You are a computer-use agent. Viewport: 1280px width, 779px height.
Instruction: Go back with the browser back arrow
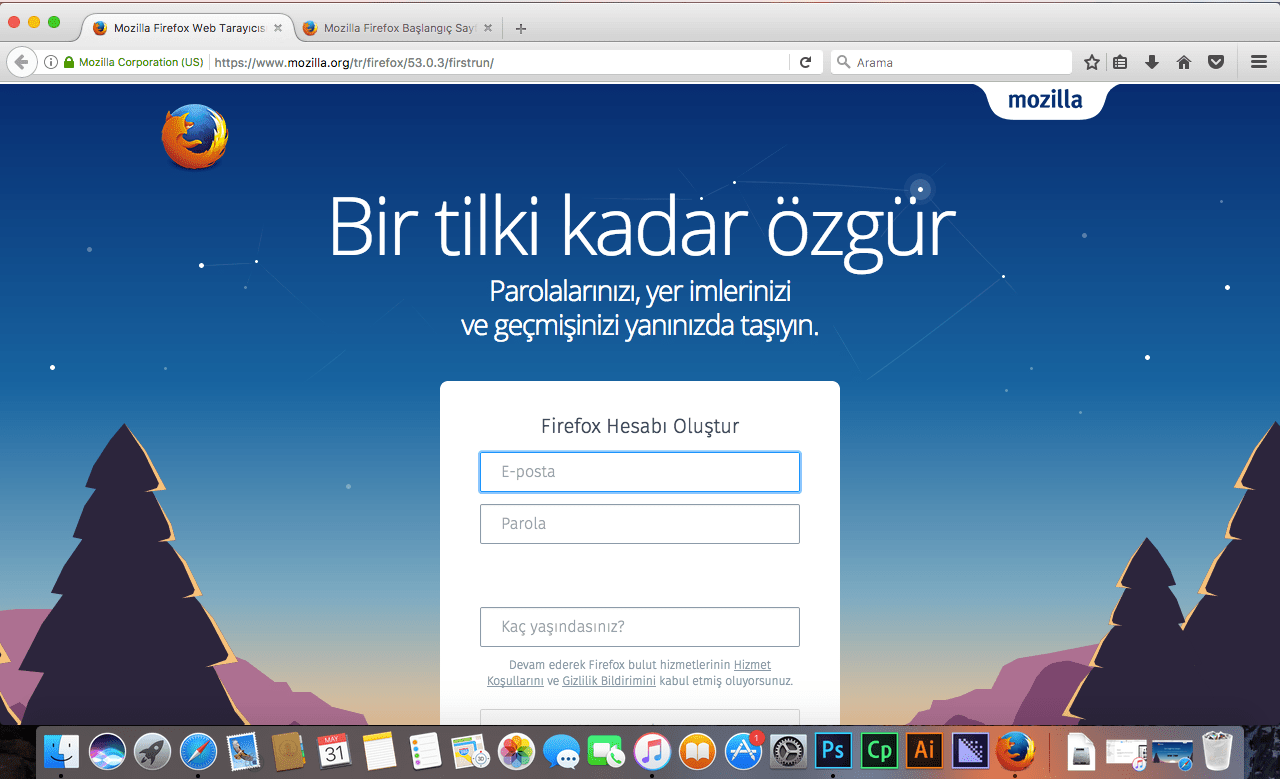point(21,62)
